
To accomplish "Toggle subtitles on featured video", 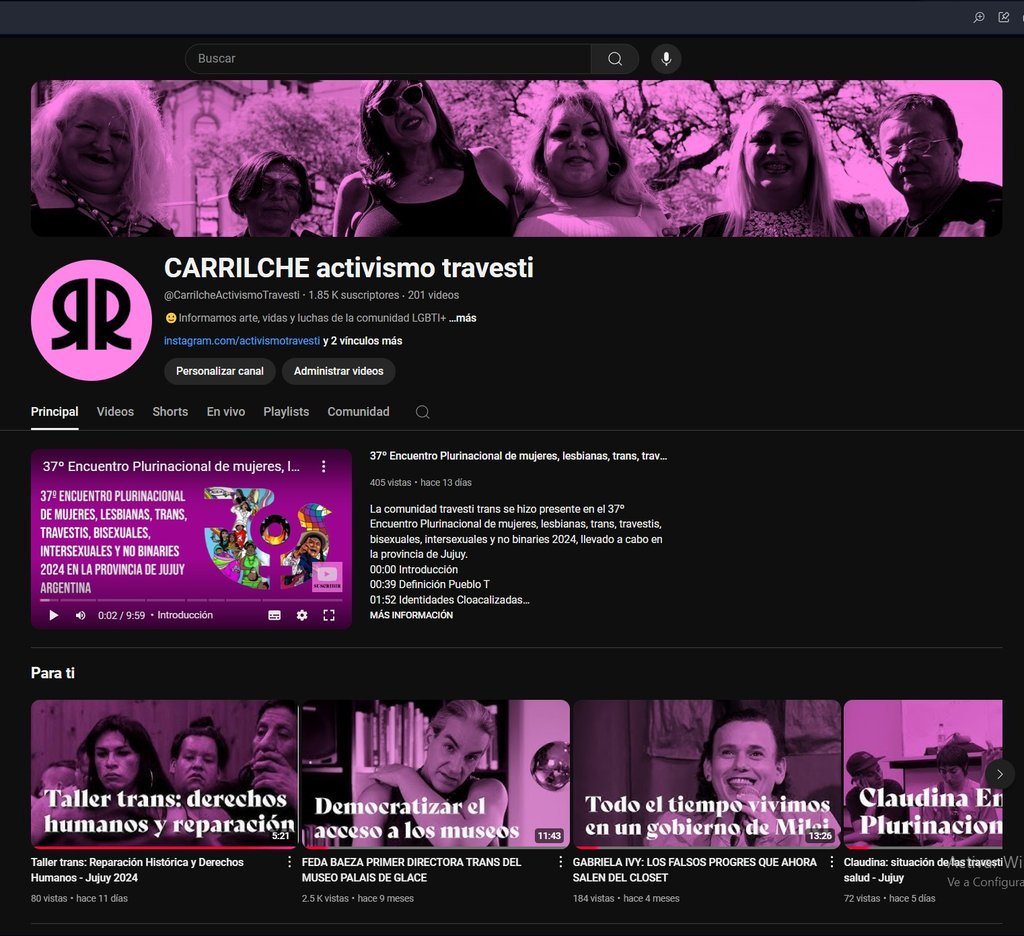I will (x=274, y=615).
